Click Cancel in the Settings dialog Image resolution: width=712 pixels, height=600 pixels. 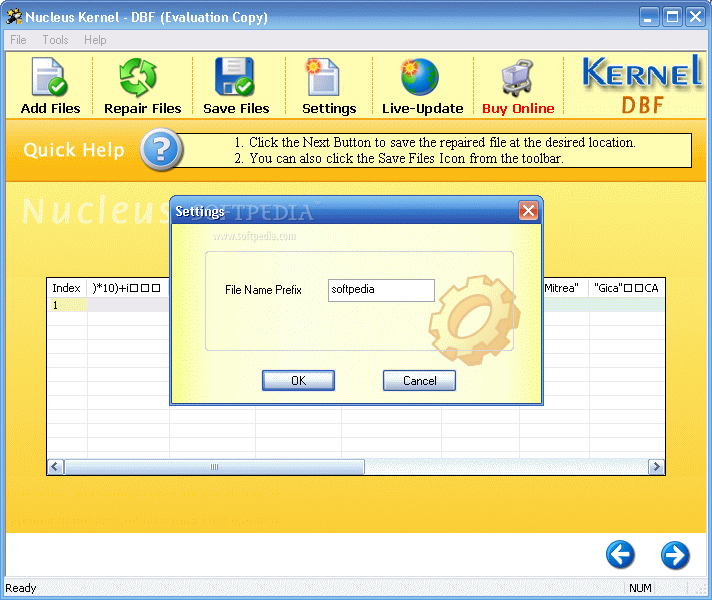click(419, 381)
